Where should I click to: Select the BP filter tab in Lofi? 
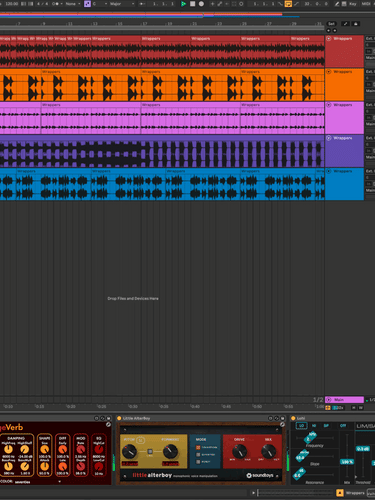(x=326, y=426)
